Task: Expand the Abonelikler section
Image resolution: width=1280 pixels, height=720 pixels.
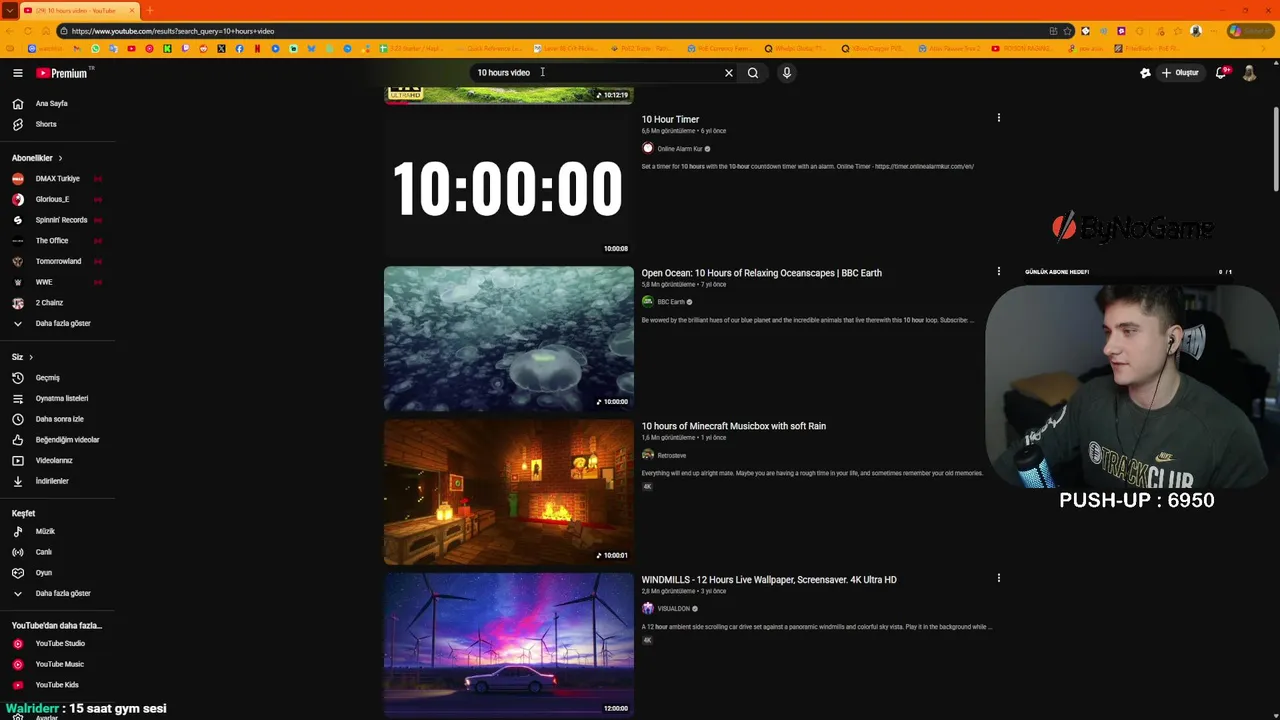Action: pyautogui.click(x=37, y=158)
